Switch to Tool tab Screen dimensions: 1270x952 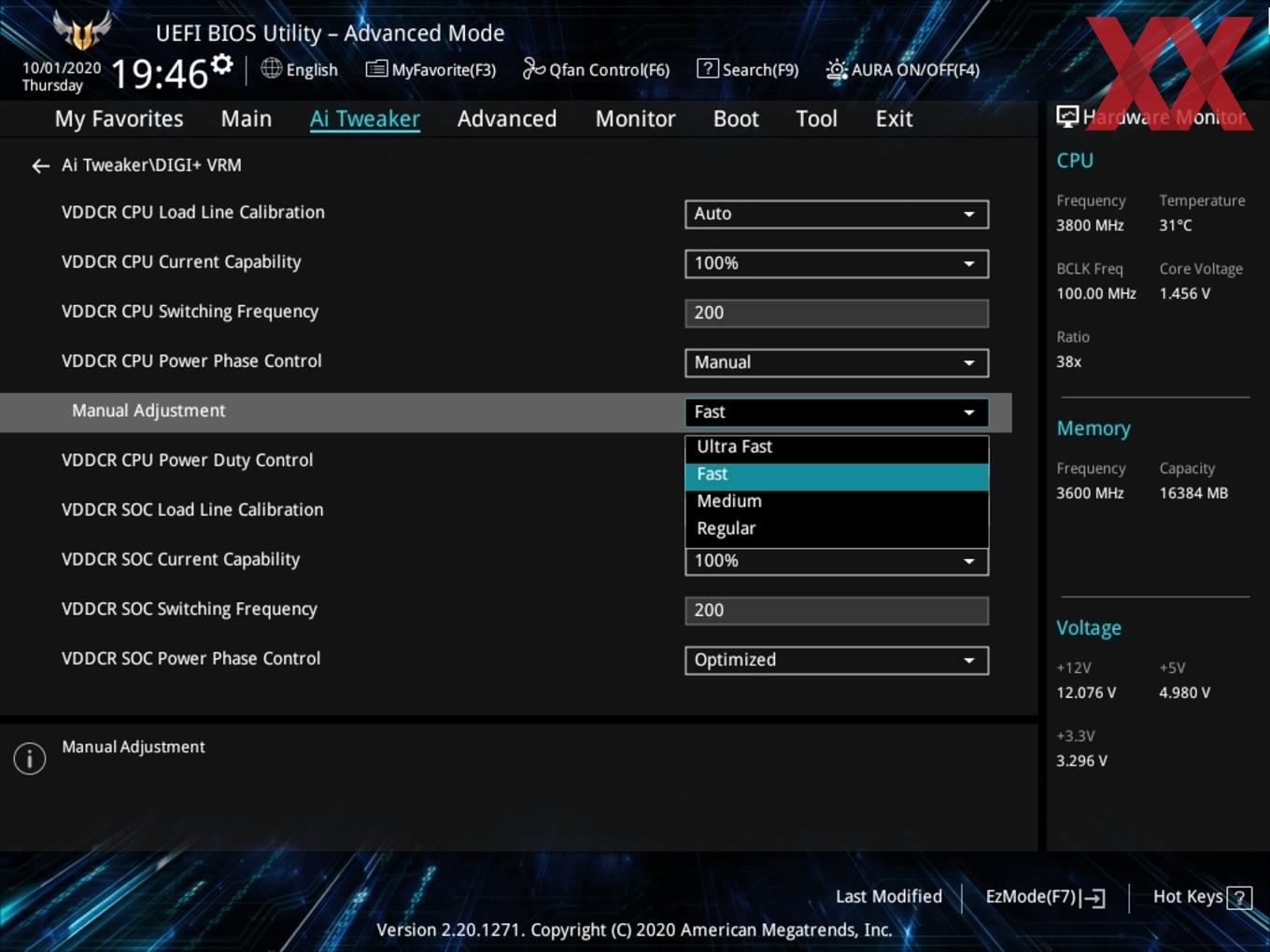coord(816,119)
